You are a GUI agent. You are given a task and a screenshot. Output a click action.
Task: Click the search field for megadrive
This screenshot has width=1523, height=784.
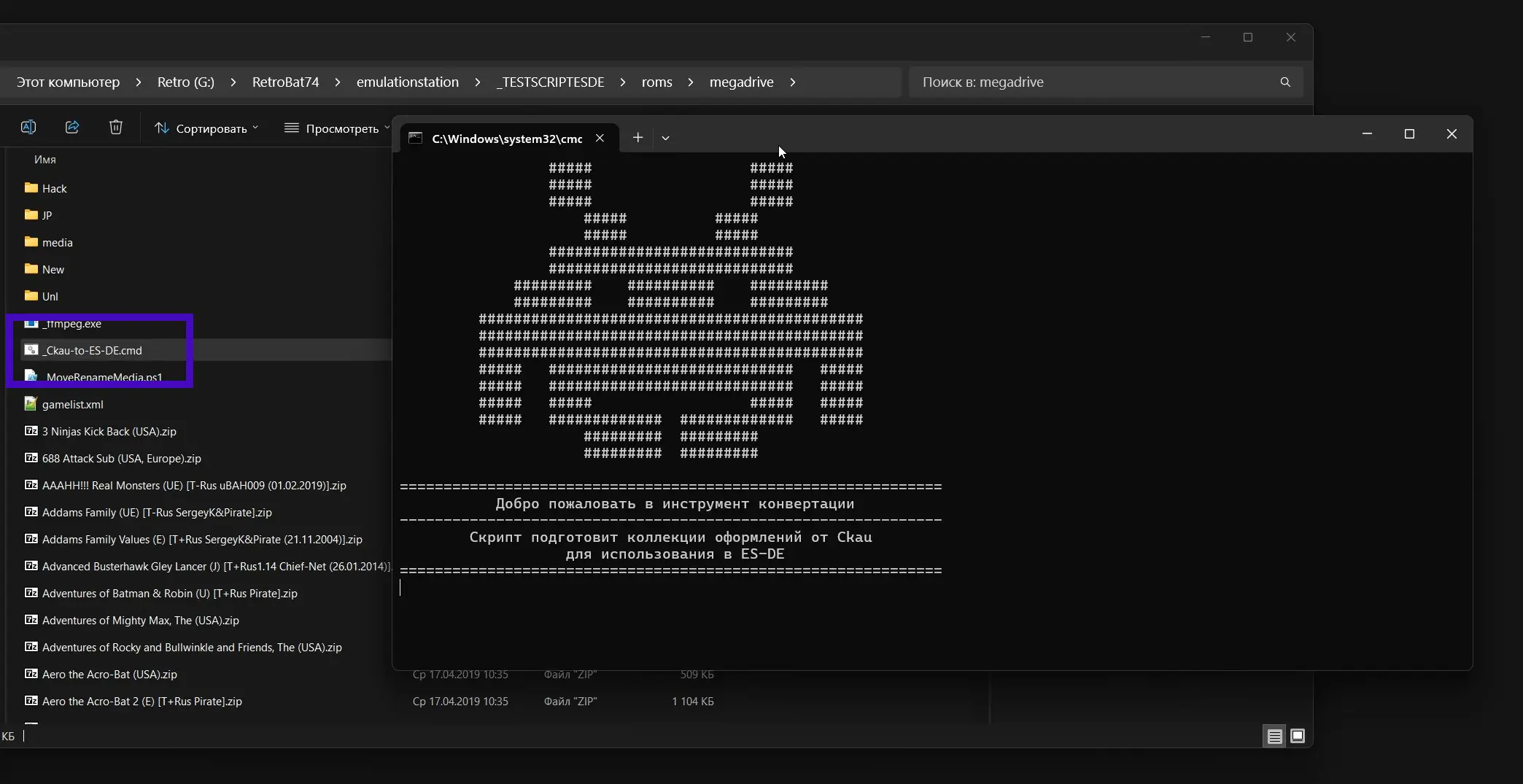tap(1094, 82)
